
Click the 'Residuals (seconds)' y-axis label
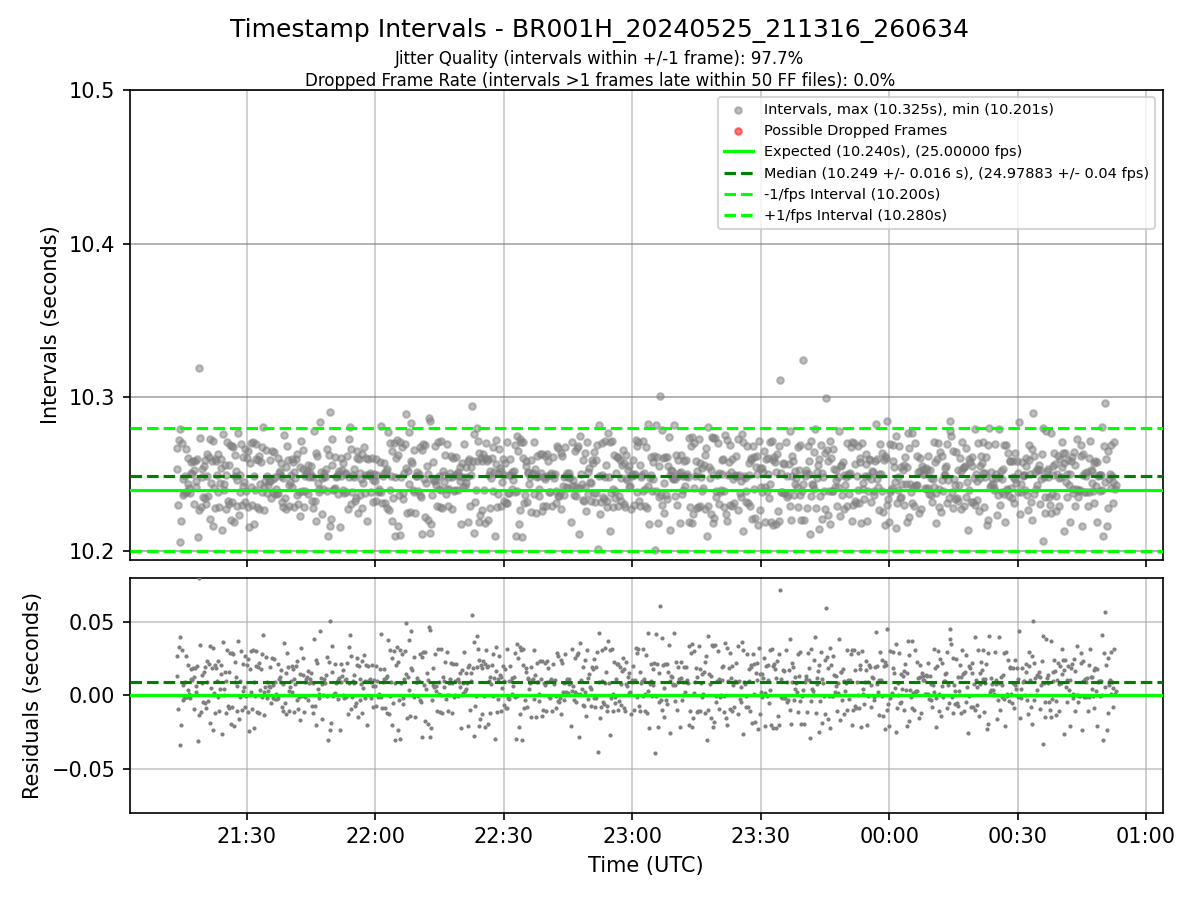coord(32,696)
